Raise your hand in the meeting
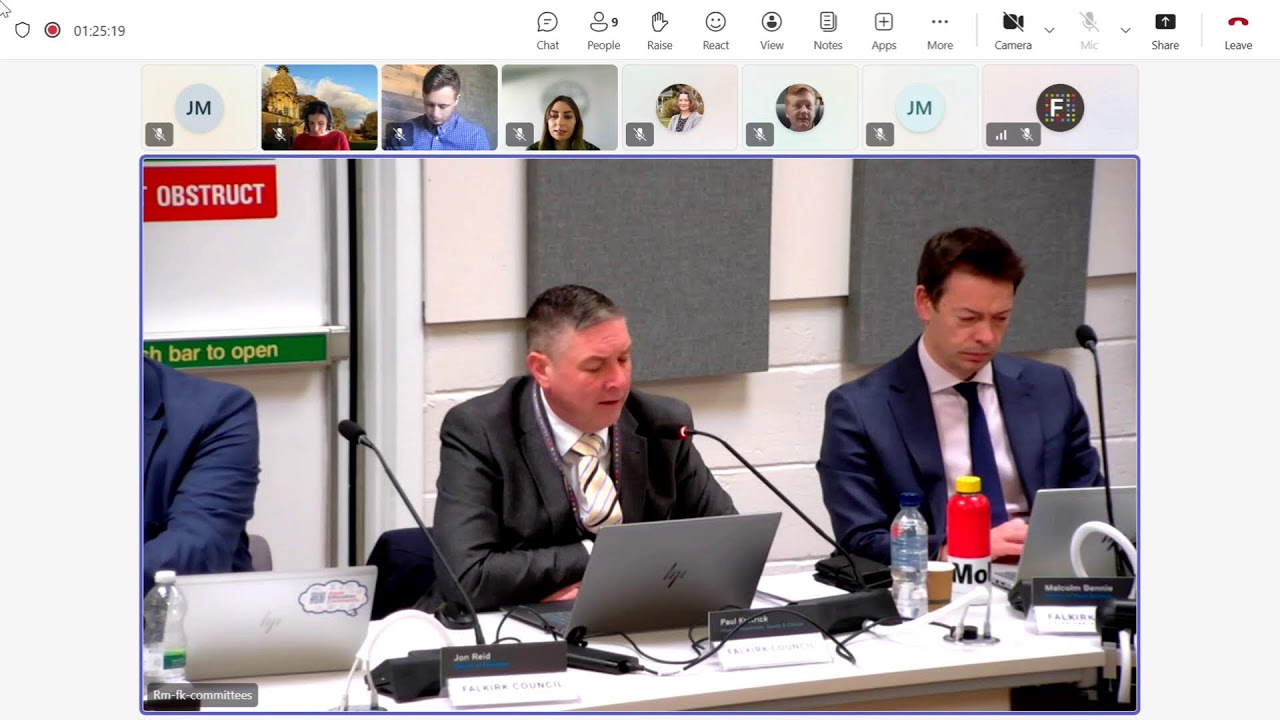The image size is (1280, 720). [659, 31]
